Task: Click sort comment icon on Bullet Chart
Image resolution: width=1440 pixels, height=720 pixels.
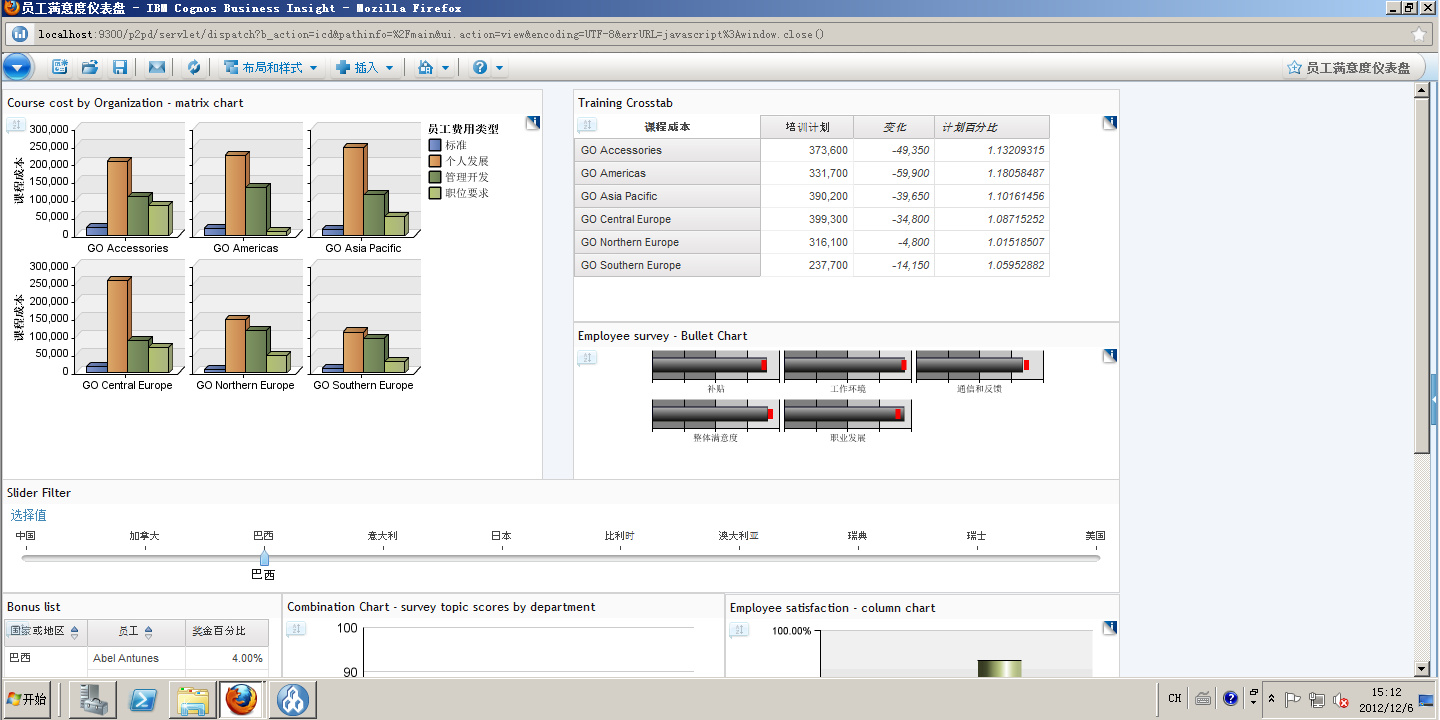Action: coord(587,359)
